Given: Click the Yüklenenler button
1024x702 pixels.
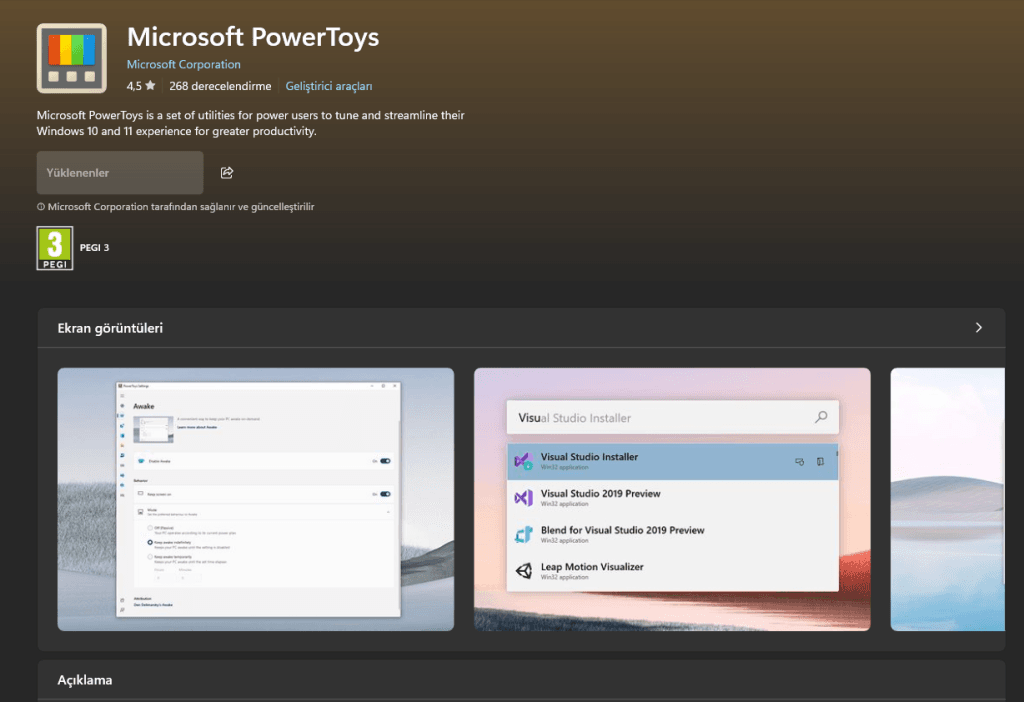Looking at the screenshot, I should tap(120, 172).
